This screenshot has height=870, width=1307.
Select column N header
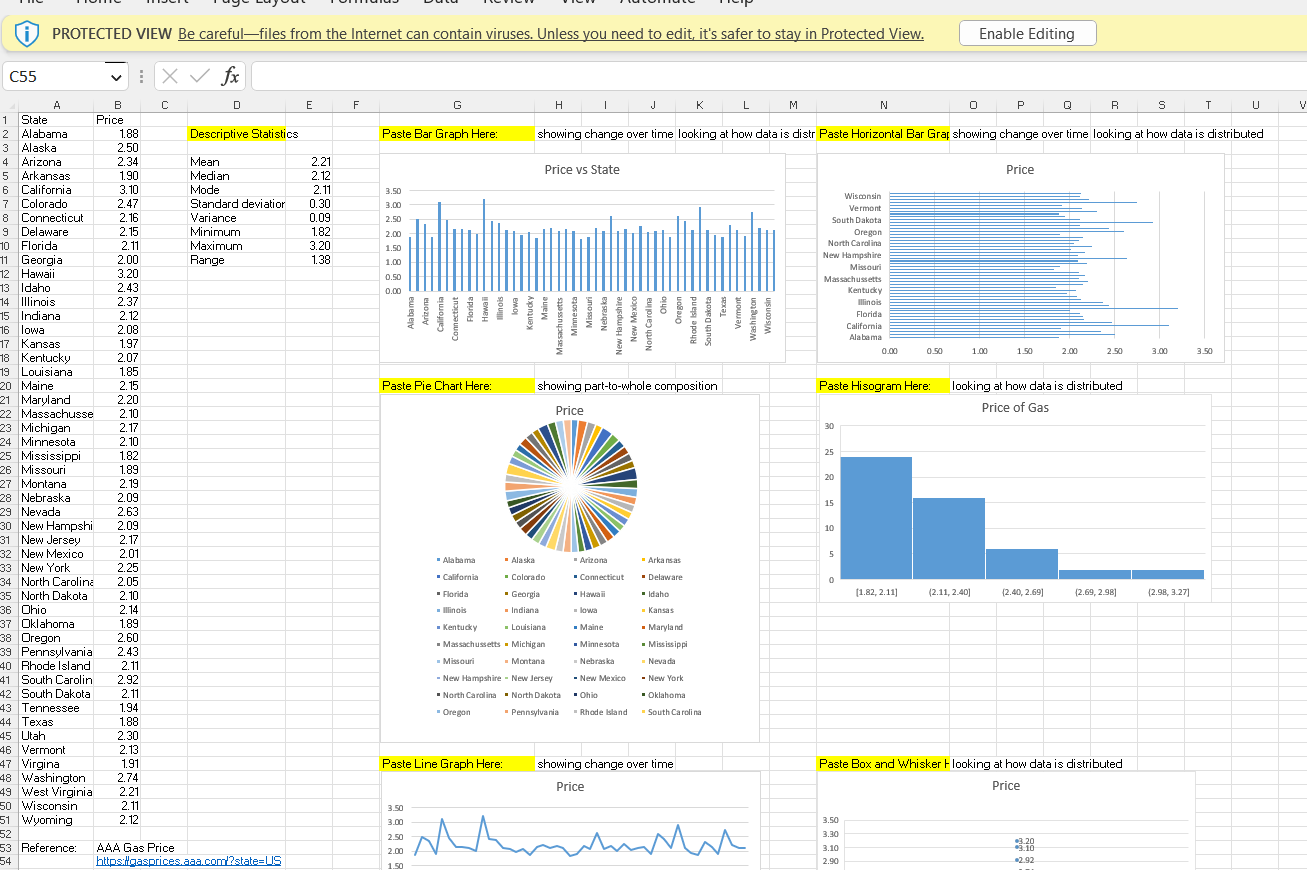coord(883,105)
